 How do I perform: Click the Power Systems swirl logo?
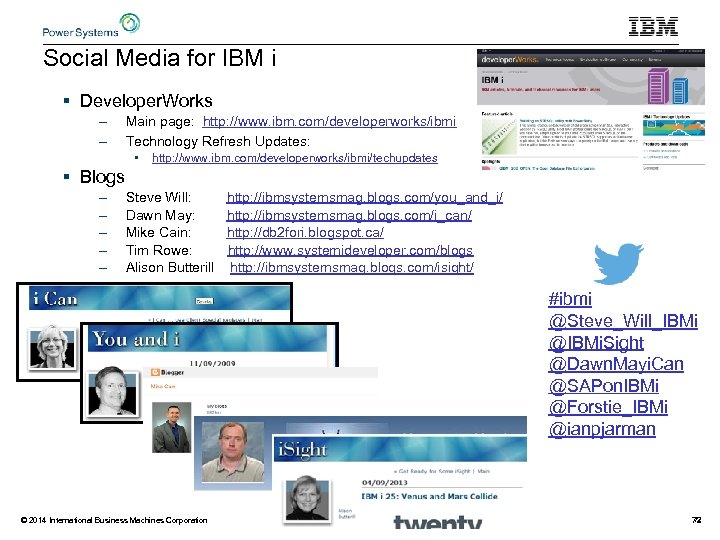129,23
